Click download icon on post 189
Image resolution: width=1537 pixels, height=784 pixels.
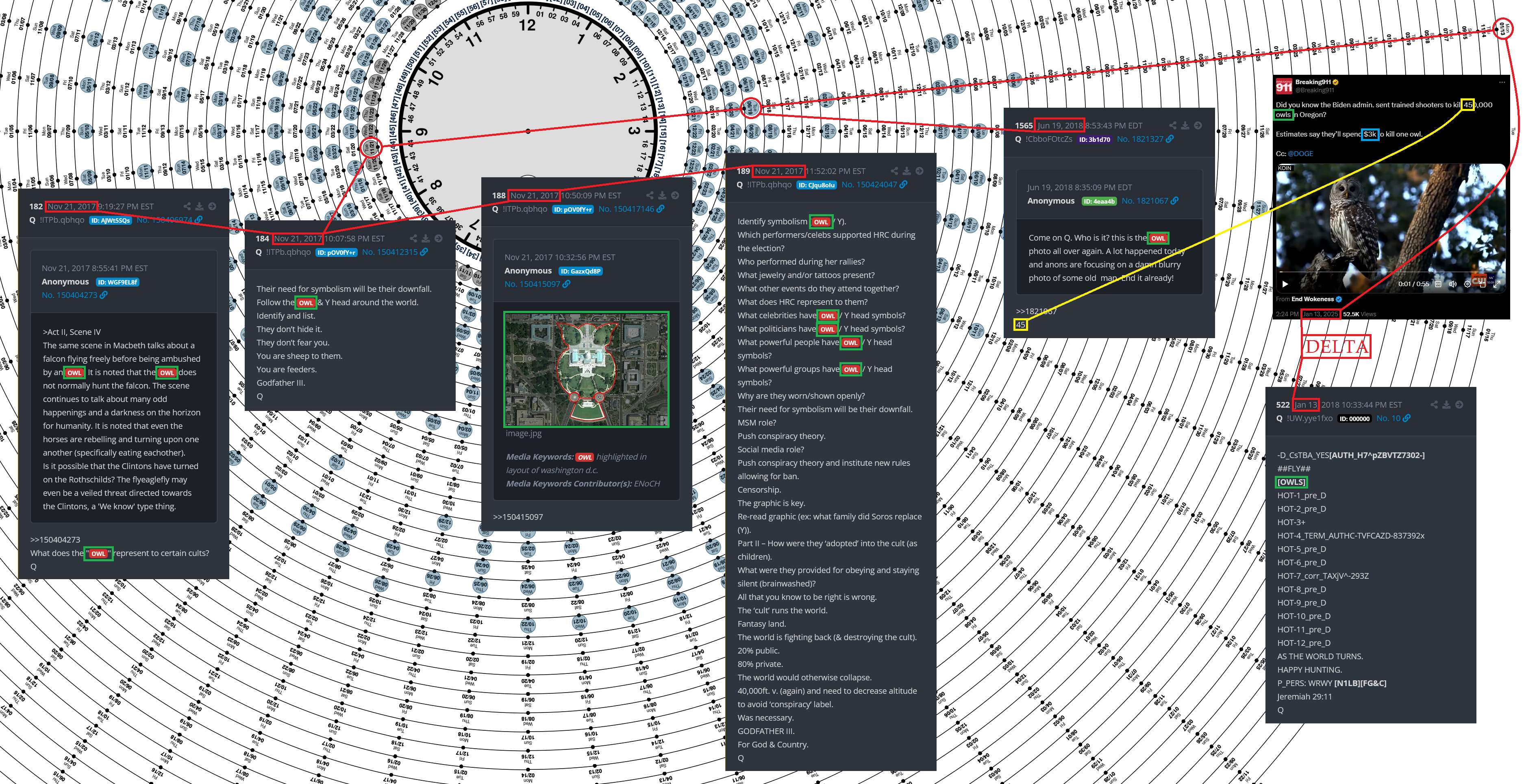[907, 171]
